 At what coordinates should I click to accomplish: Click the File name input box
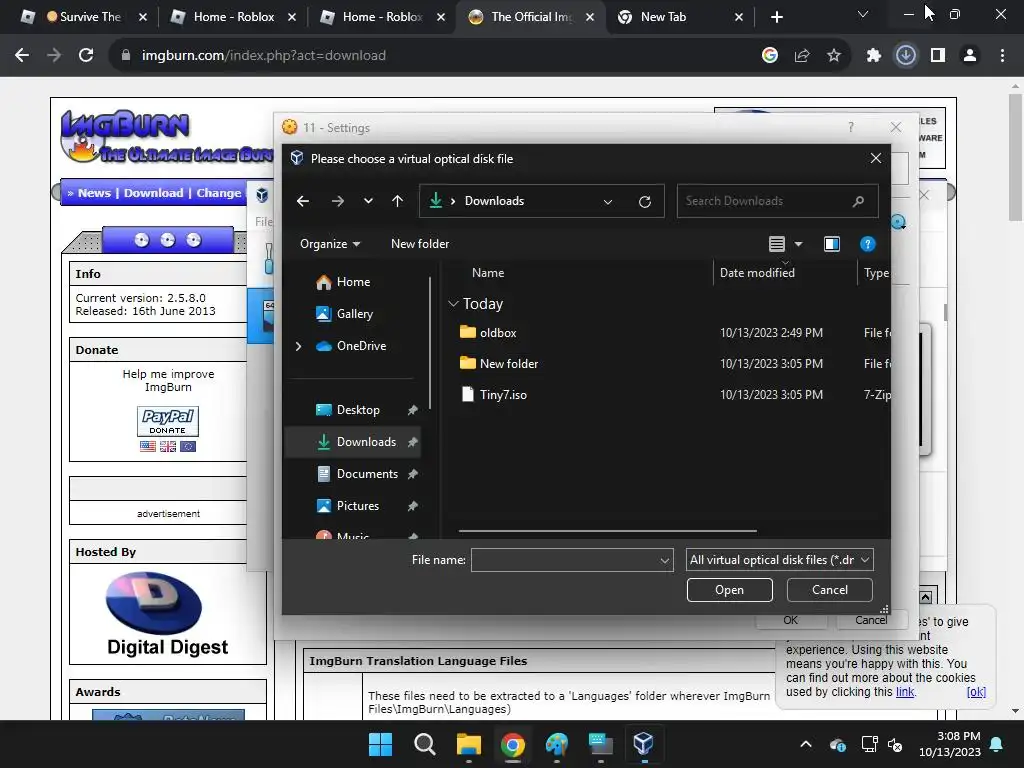click(x=565, y=560)
